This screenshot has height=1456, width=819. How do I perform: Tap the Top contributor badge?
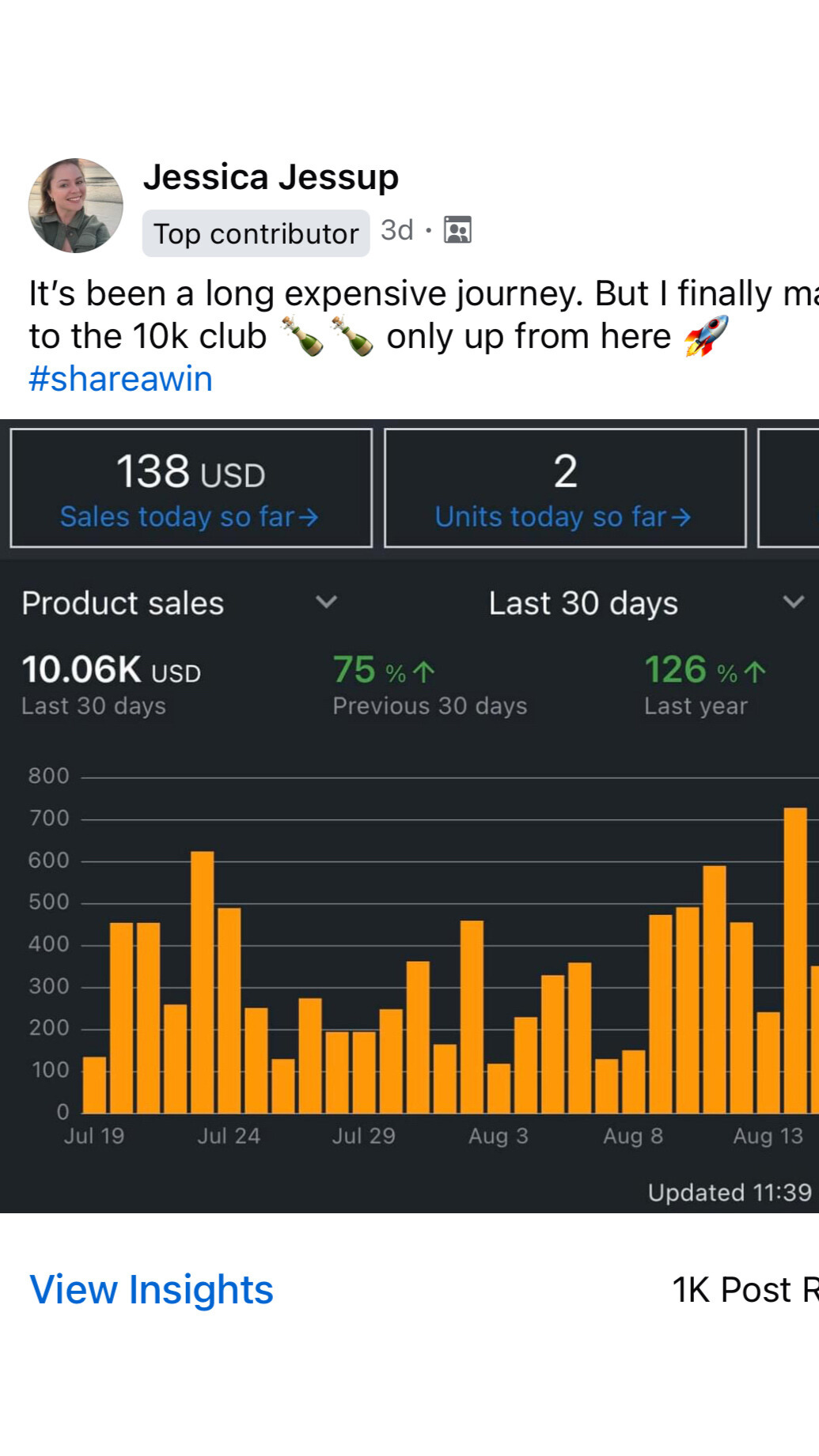[x=256, y=233]
